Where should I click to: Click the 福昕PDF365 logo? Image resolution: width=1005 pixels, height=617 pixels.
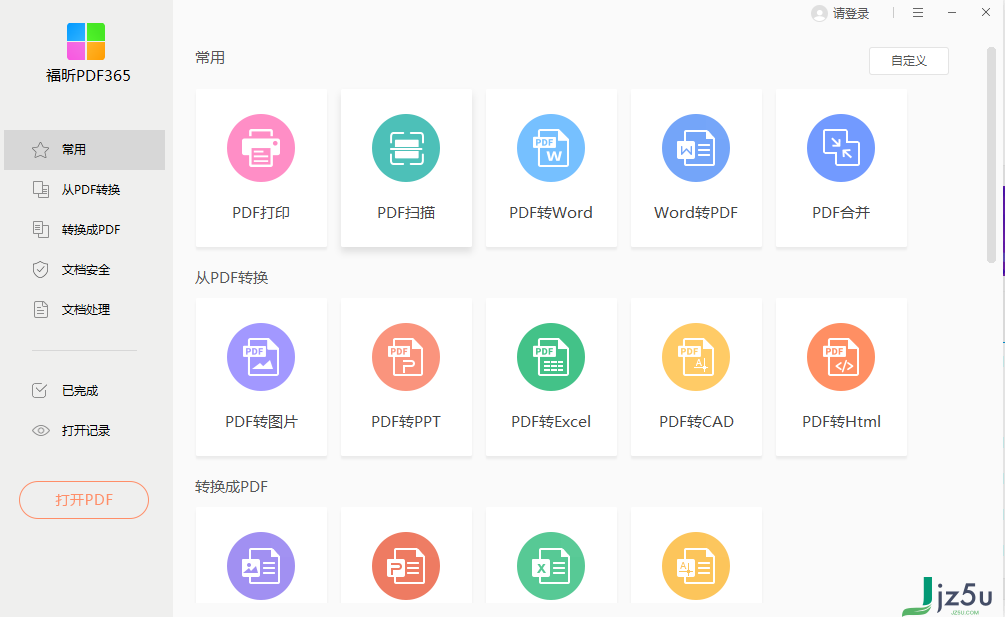[86, 42]
